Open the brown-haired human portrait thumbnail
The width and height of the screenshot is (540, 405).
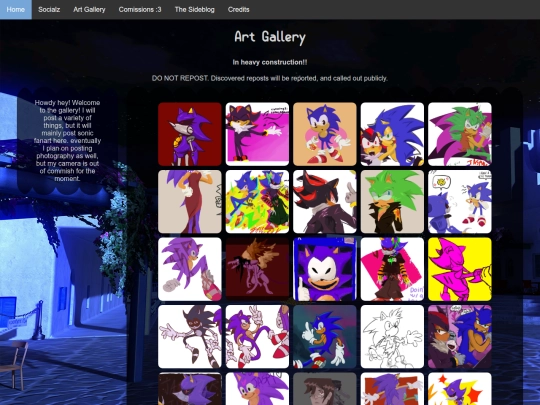(325, 388)
